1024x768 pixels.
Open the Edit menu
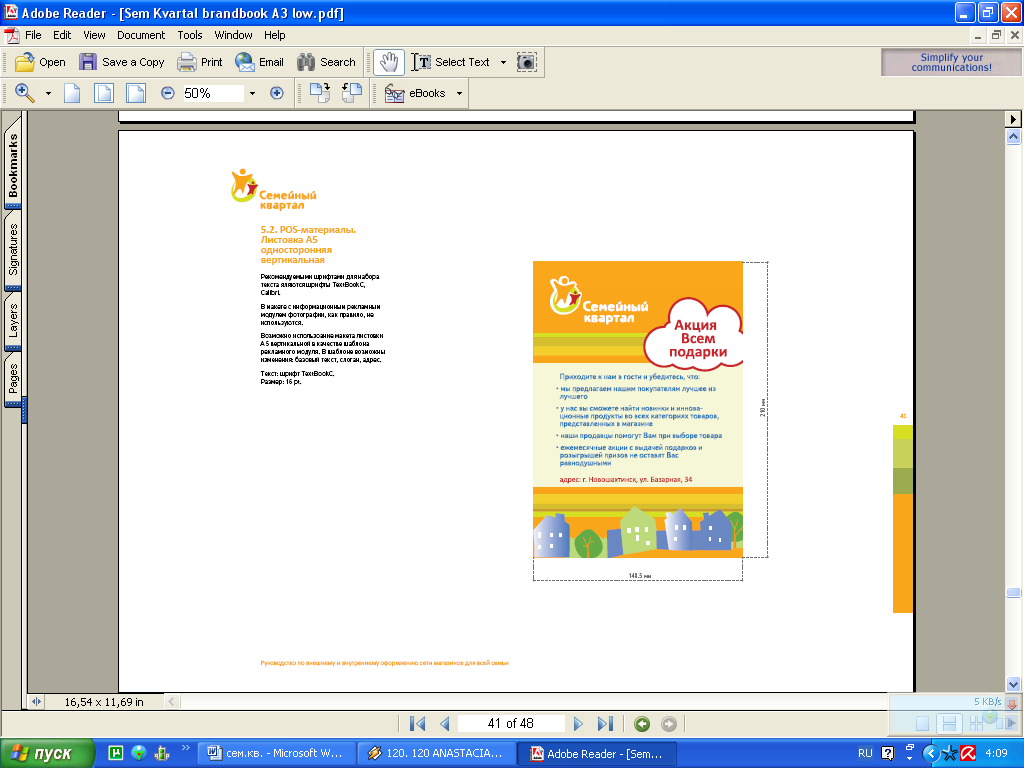[62, 35]
